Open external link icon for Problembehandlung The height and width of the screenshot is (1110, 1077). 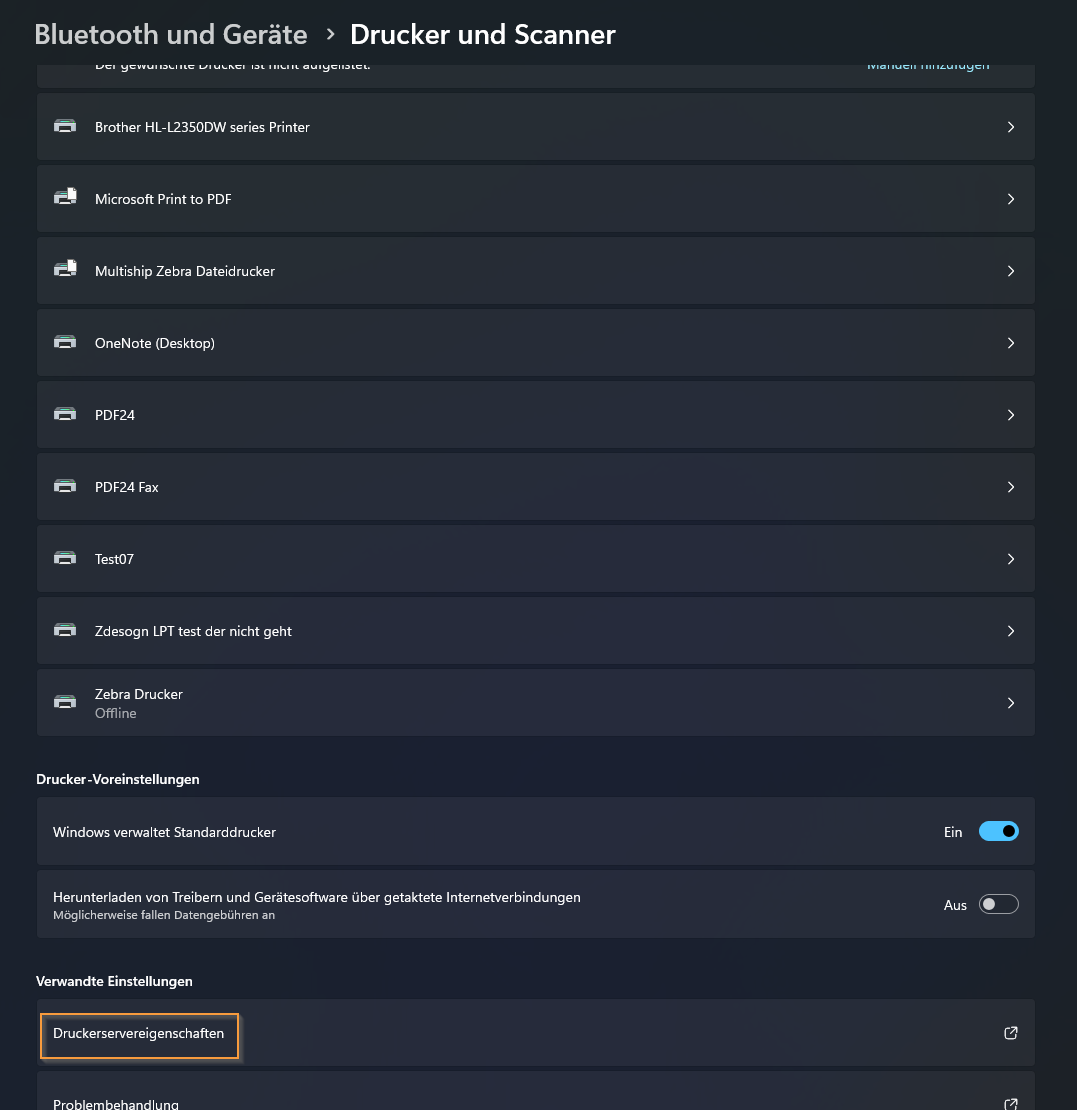coord(1010,1104)
